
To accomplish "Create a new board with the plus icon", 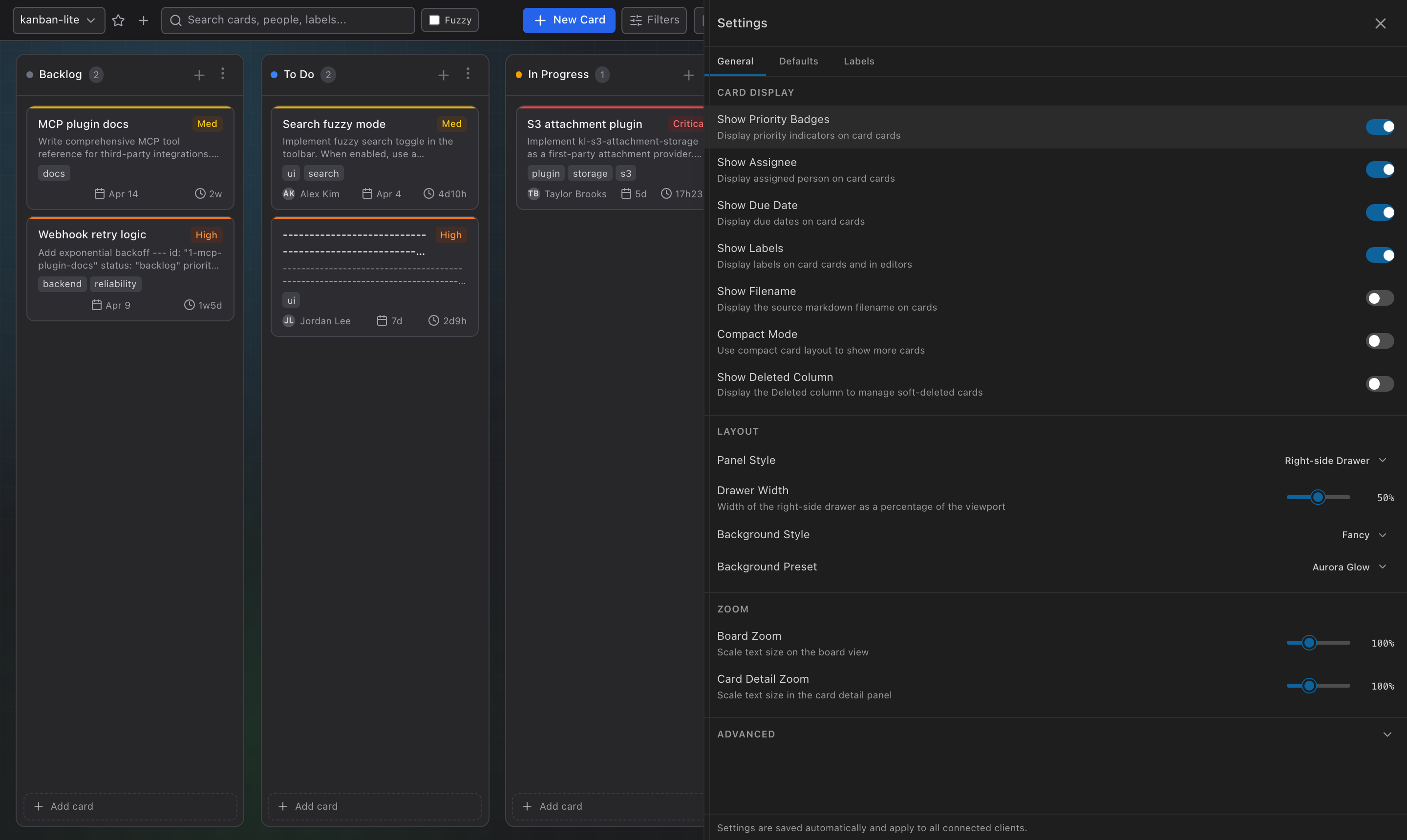I will (x=143, y=20).
